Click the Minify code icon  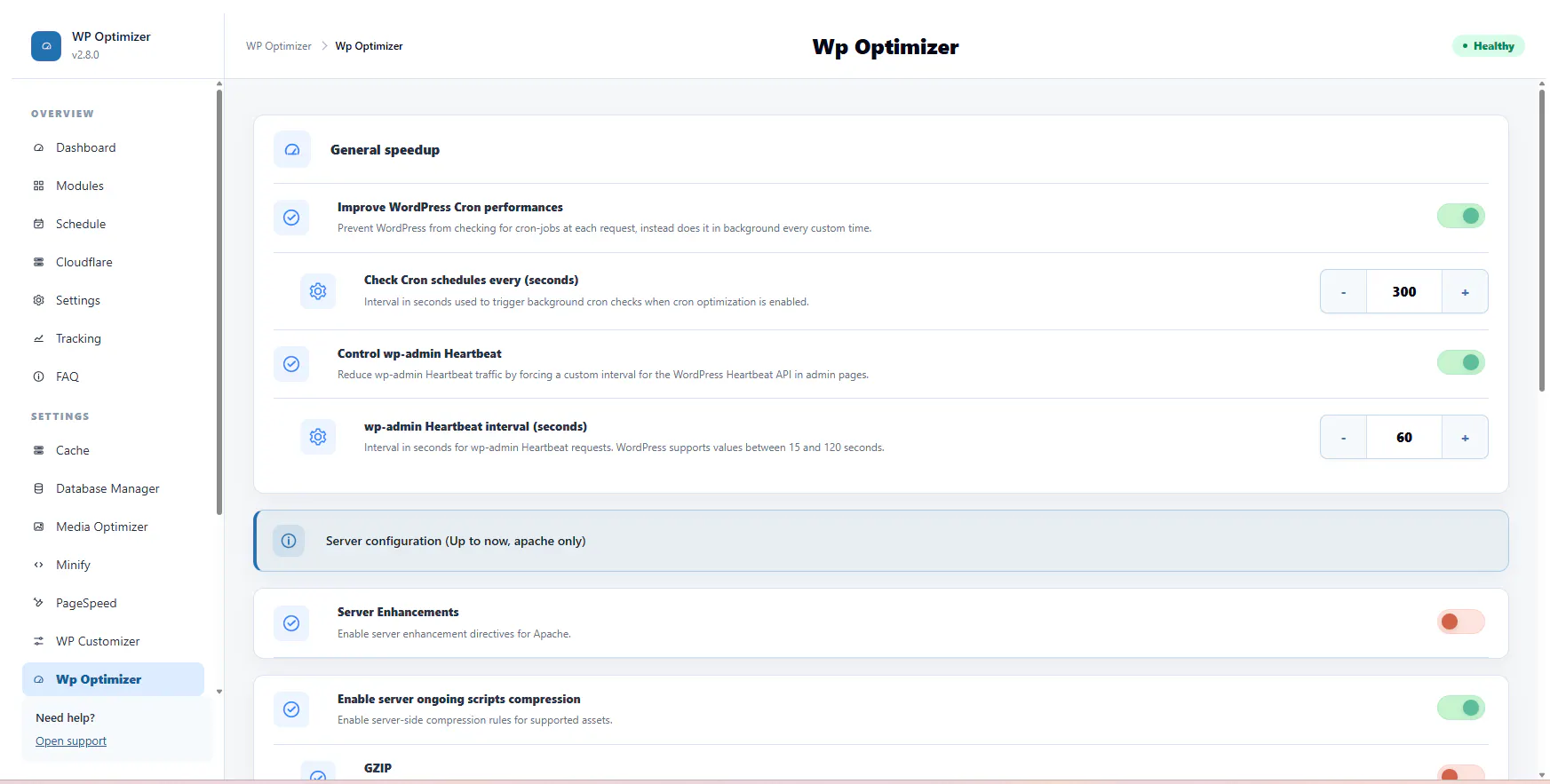click(38, 566)
